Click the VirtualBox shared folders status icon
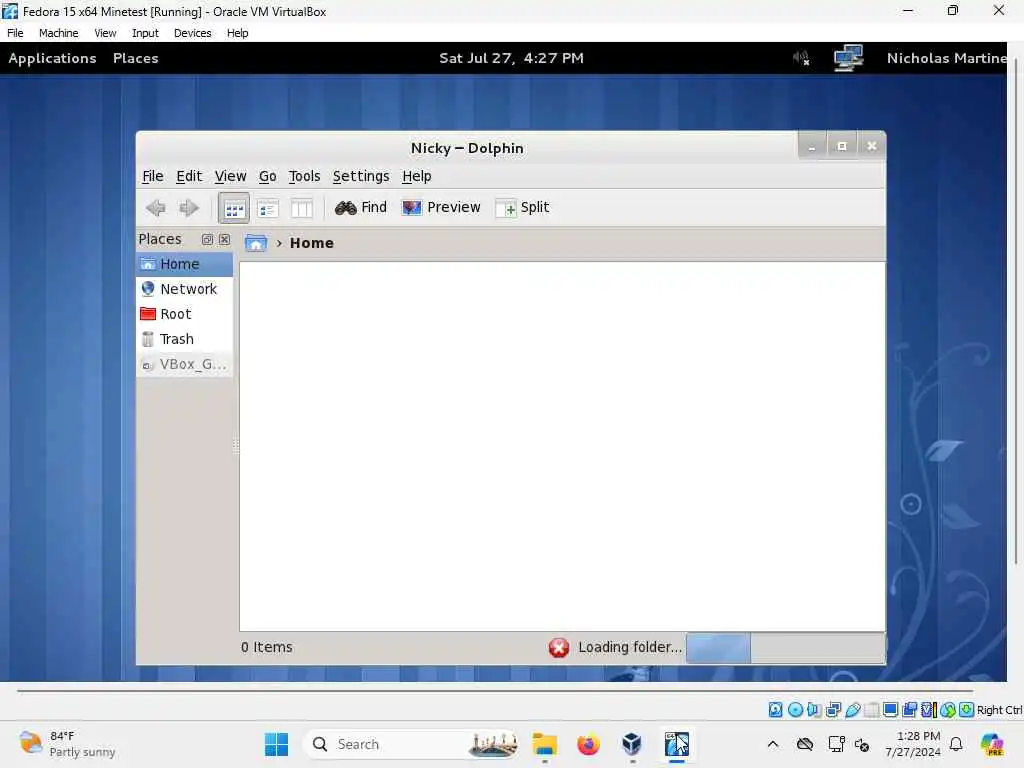The image size is (1024, 768). [x=872, y=709]
